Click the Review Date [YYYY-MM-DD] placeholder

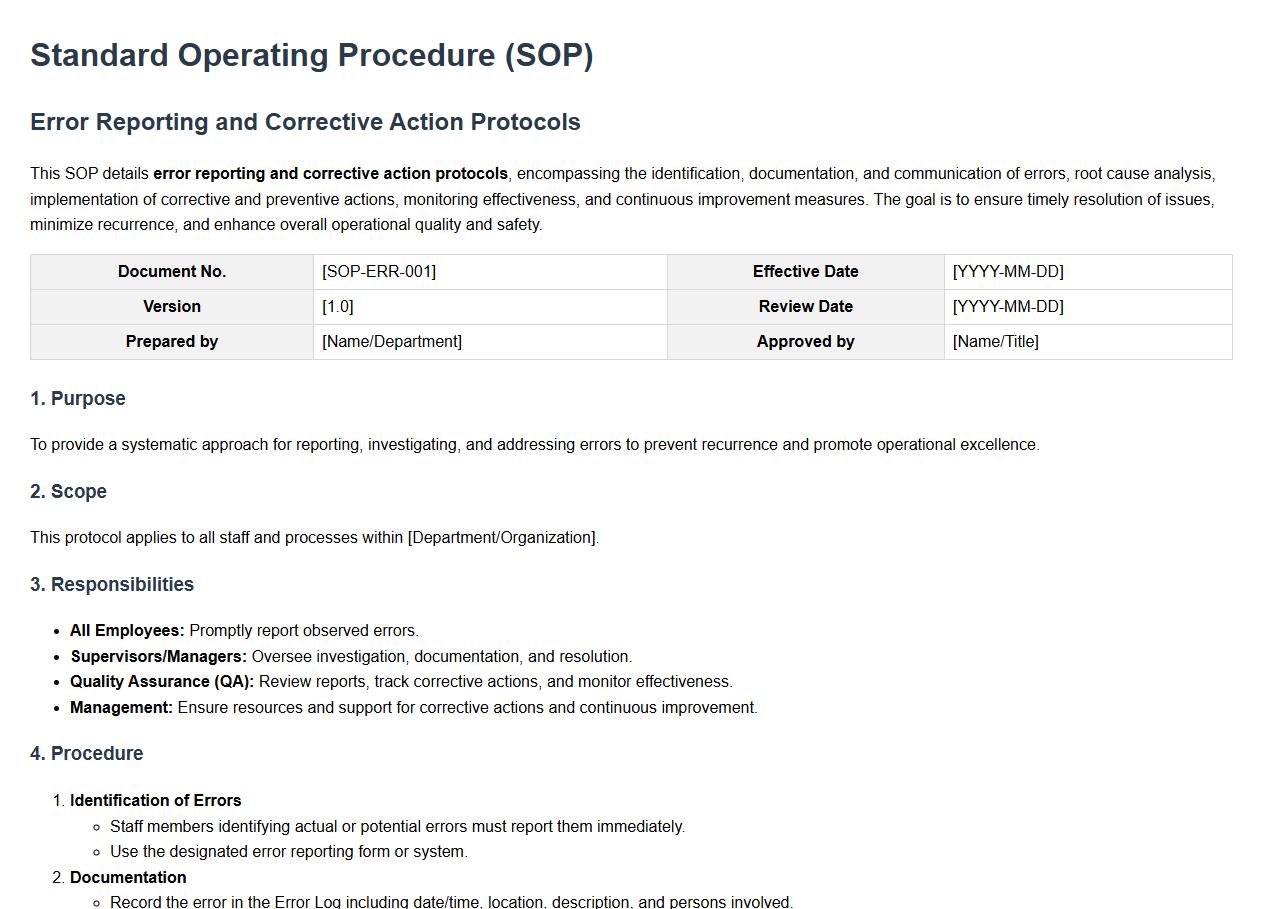coord(1008,307)
